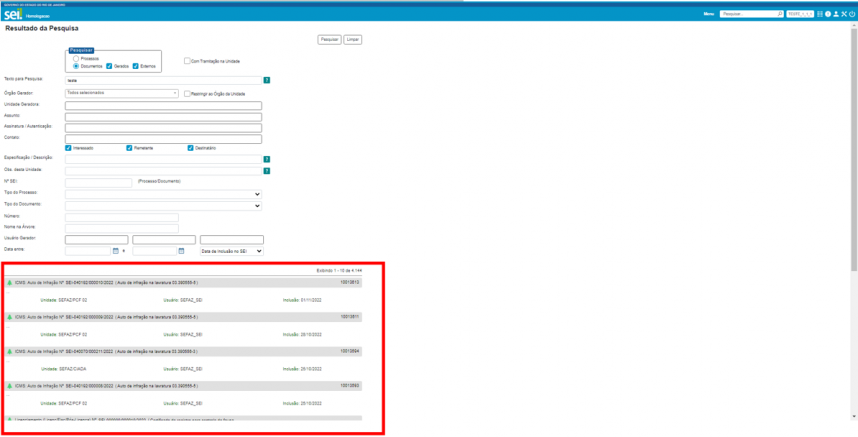Open calendar picker for the end date

tap(181, 251)
